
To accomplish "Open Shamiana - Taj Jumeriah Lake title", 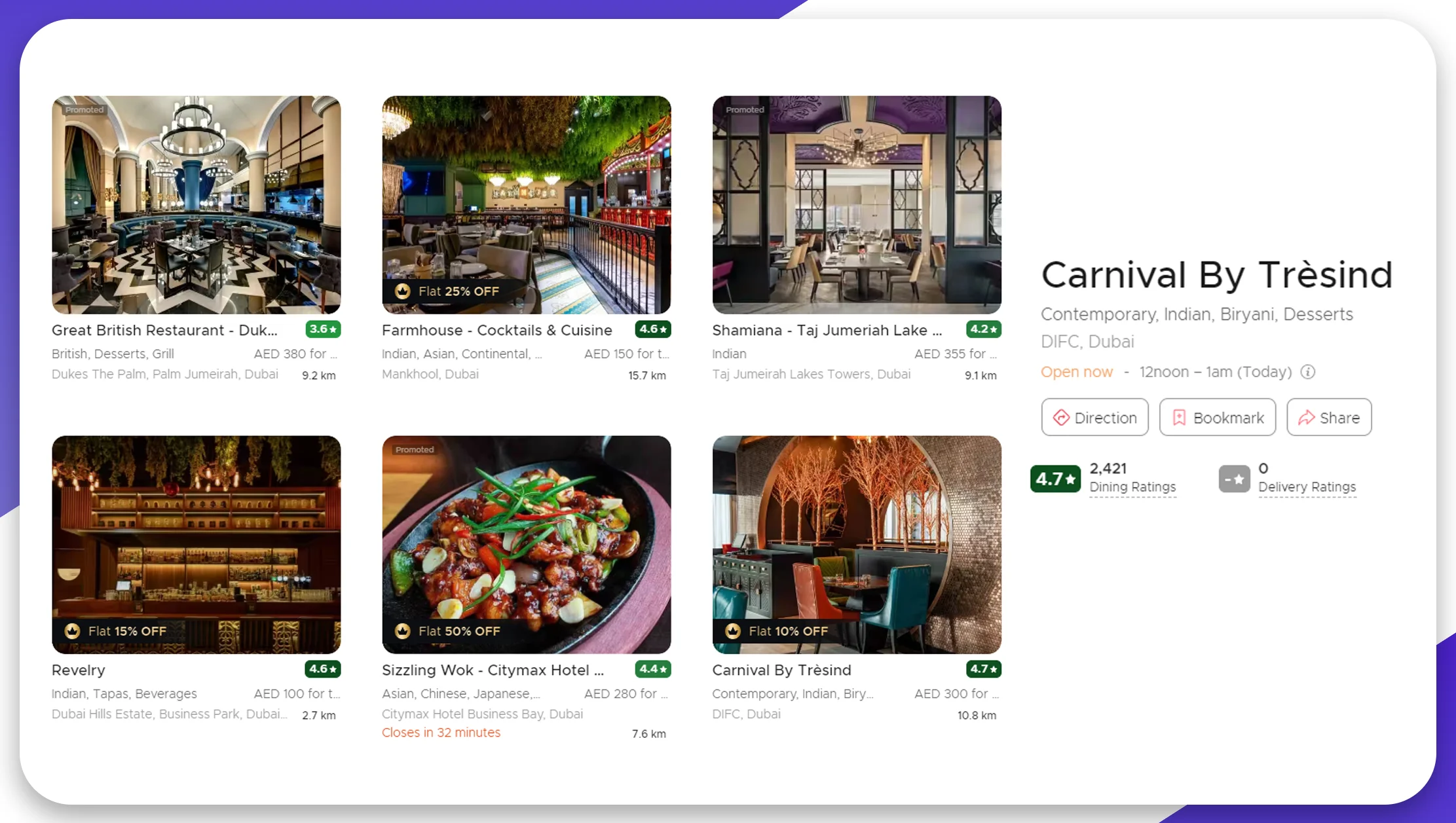I will pos(827,330).
